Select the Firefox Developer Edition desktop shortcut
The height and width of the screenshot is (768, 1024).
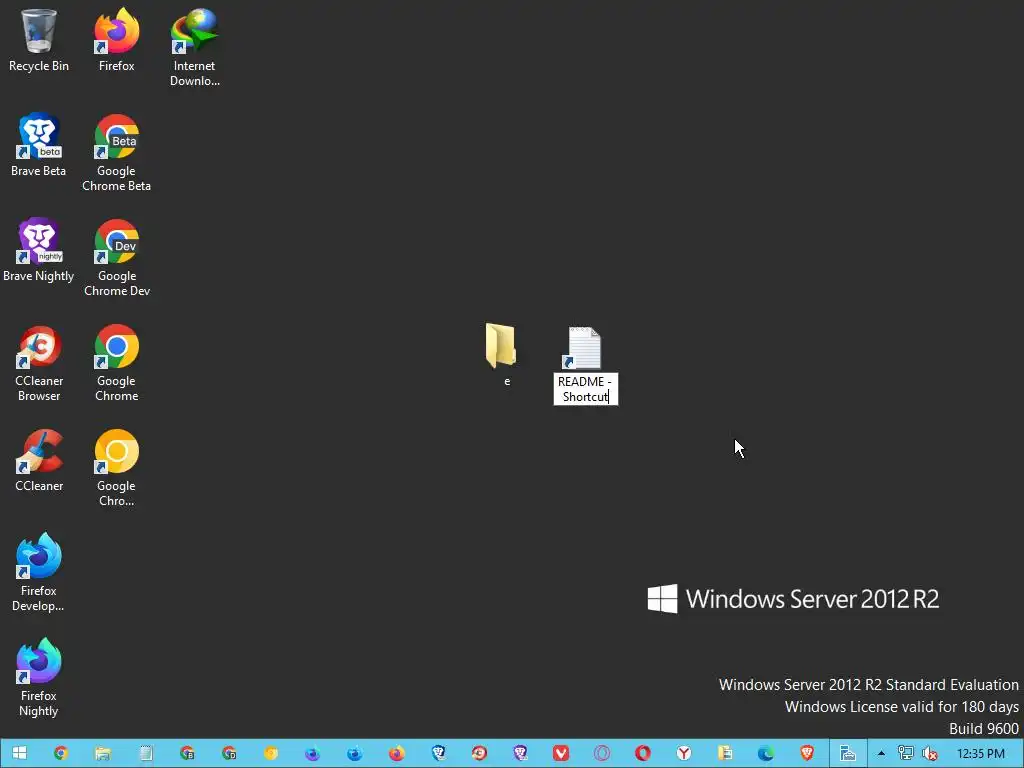[x=39, y=573]
